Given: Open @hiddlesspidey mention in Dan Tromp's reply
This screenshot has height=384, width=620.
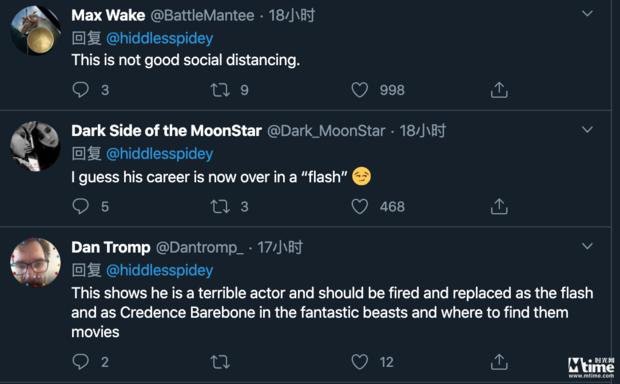Looking at the screenshot, I should (160, 271).
